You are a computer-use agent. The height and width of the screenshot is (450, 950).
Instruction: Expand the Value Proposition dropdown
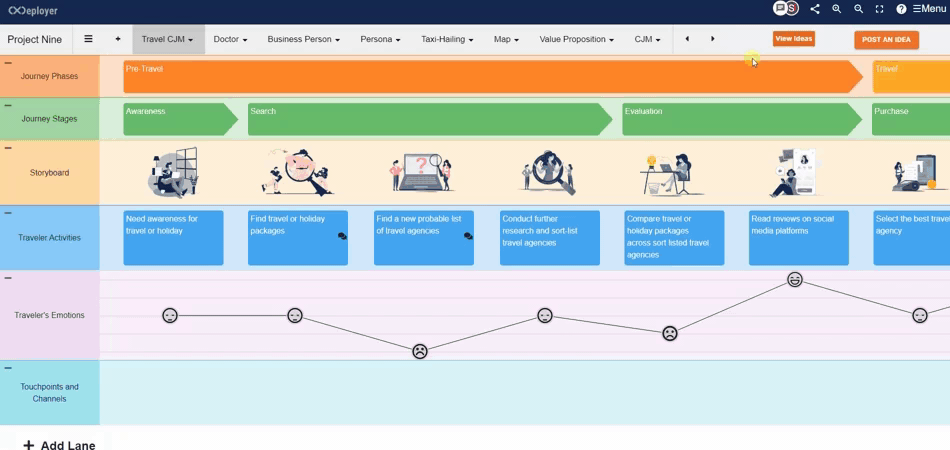[576, 40]
